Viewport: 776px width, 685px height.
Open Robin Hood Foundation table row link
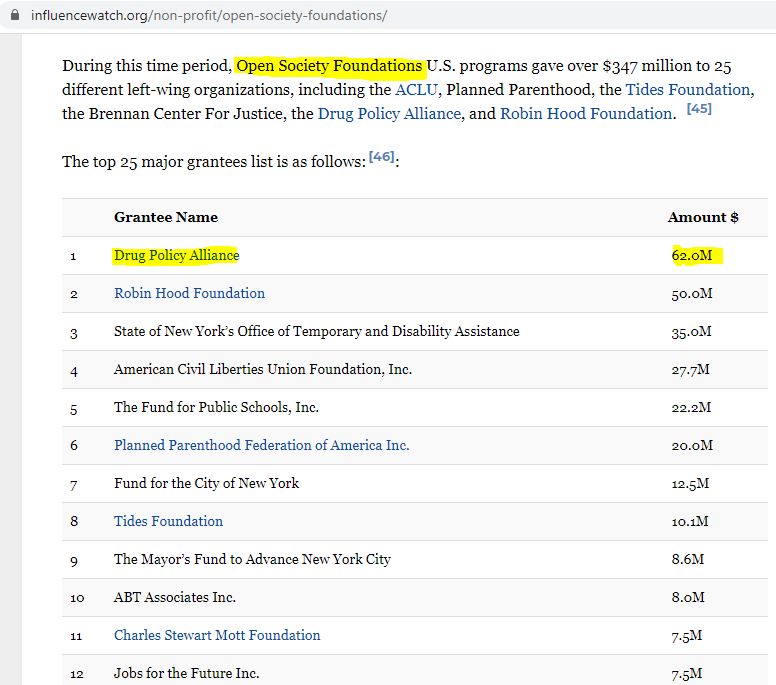tap(190, 293)
